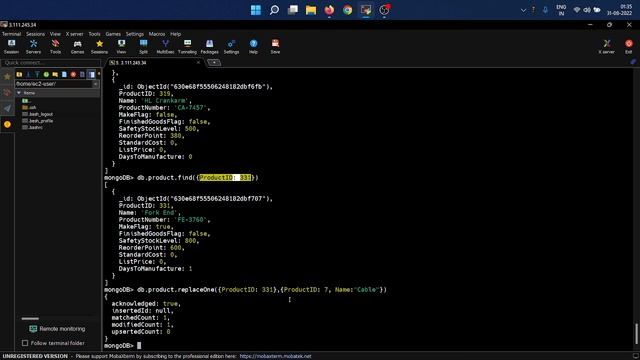This screenshot has width=640, height=360.
Task: Open Google Chrome from the taskbar
Action: coord(348,10)
